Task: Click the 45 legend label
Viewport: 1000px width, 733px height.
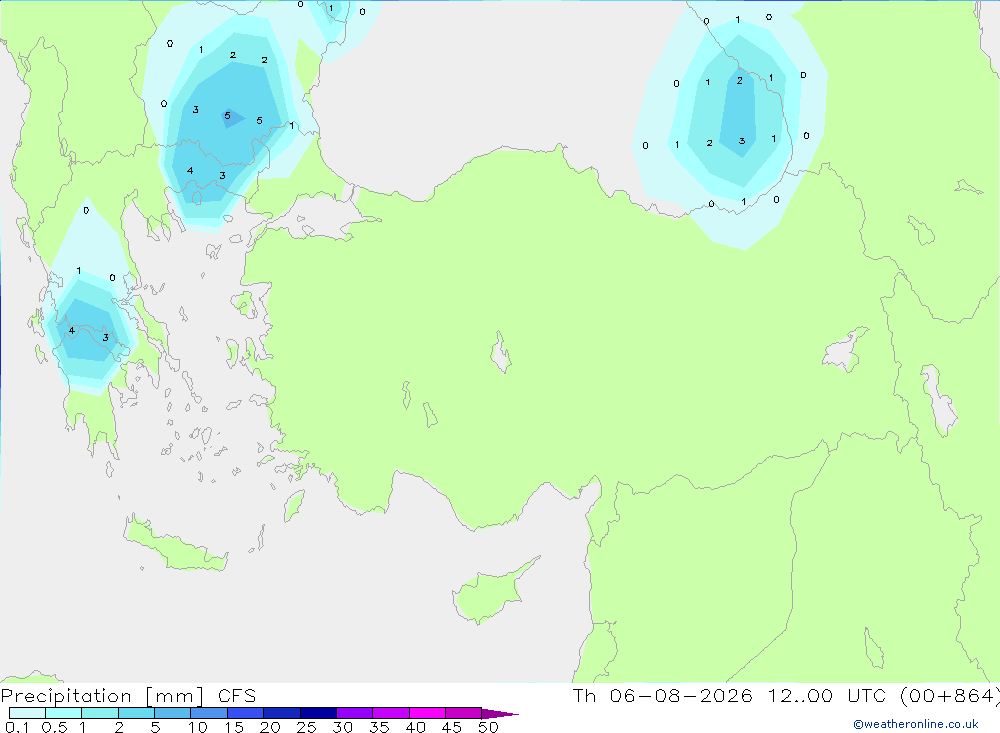Action: [452, 727]
